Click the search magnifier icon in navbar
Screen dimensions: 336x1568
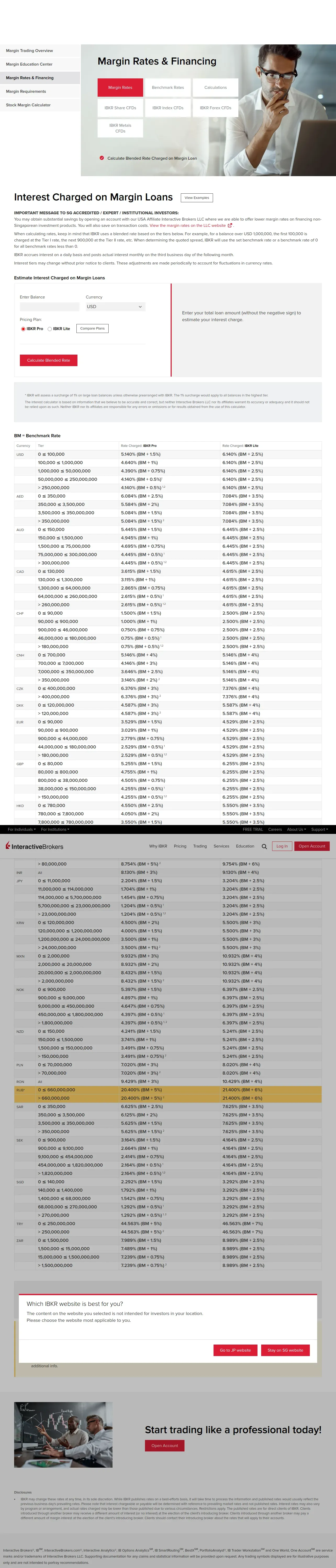pos(264,846)
